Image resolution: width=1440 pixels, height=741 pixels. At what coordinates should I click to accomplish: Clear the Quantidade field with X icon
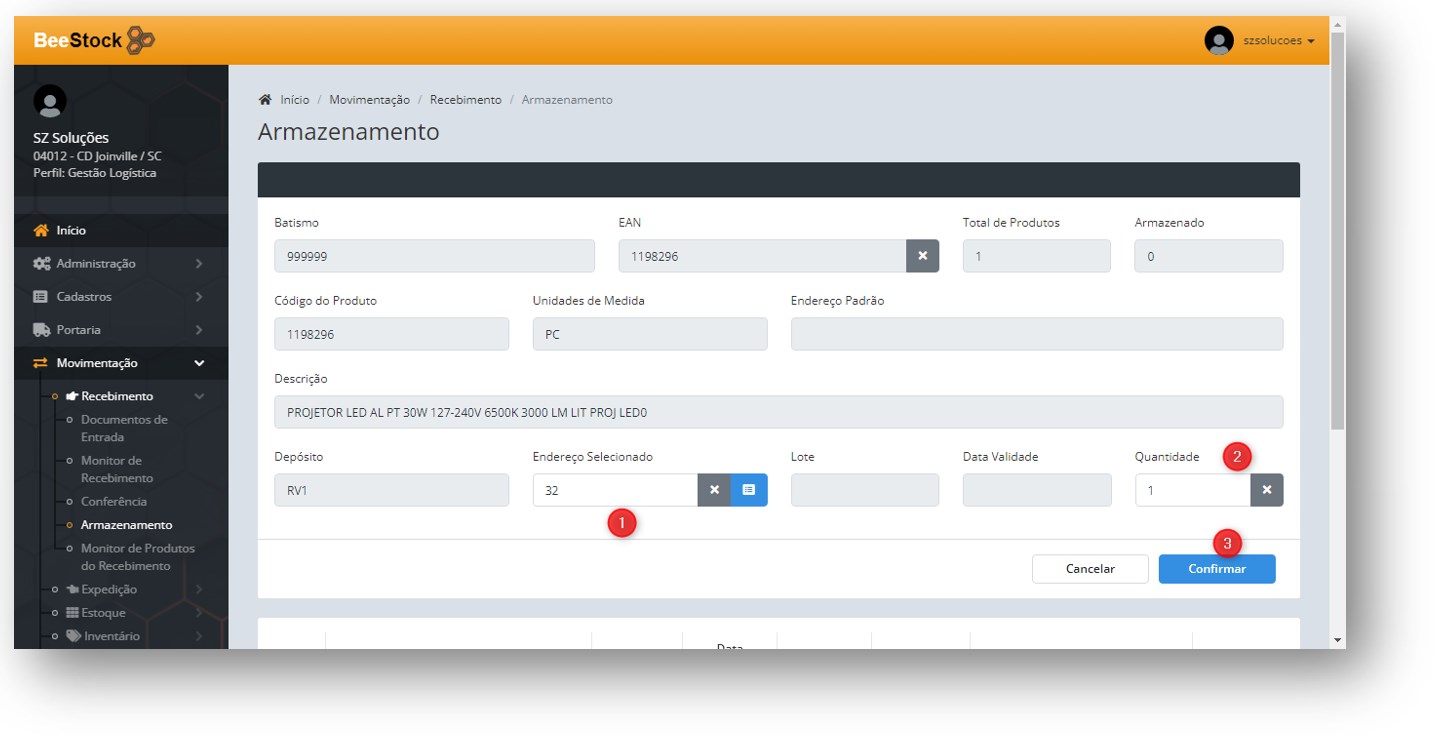[1266, 490]
